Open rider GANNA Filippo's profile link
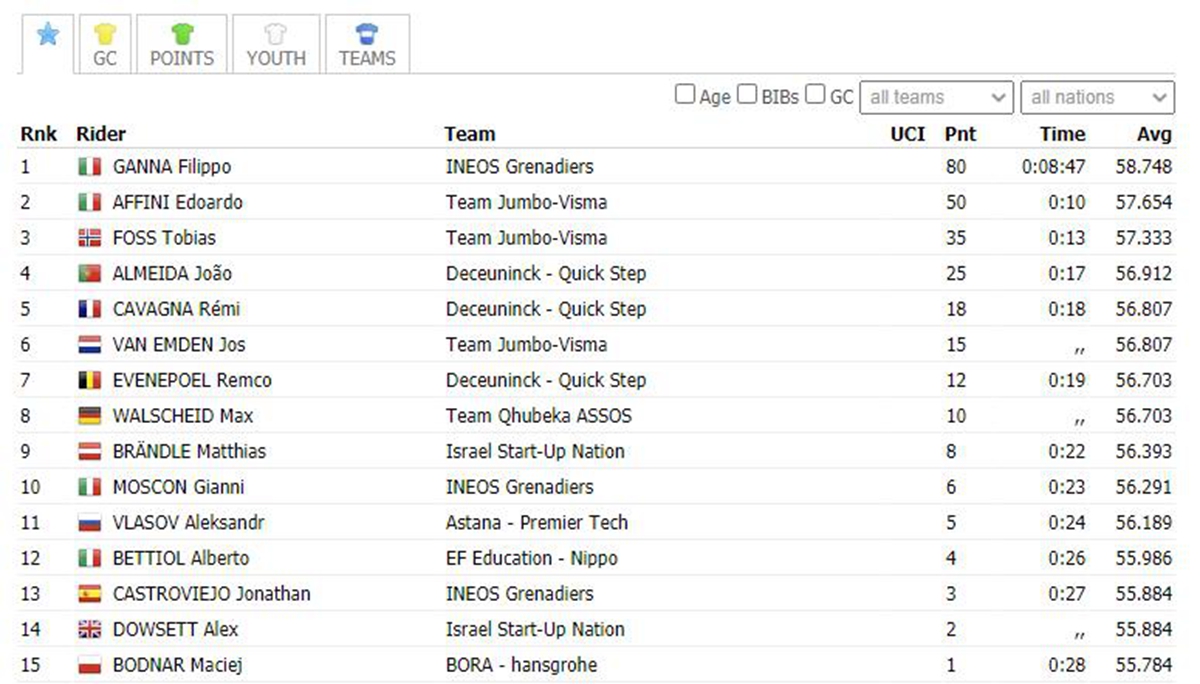This screenshot has width=1200, height=684. tap(172, 167)
